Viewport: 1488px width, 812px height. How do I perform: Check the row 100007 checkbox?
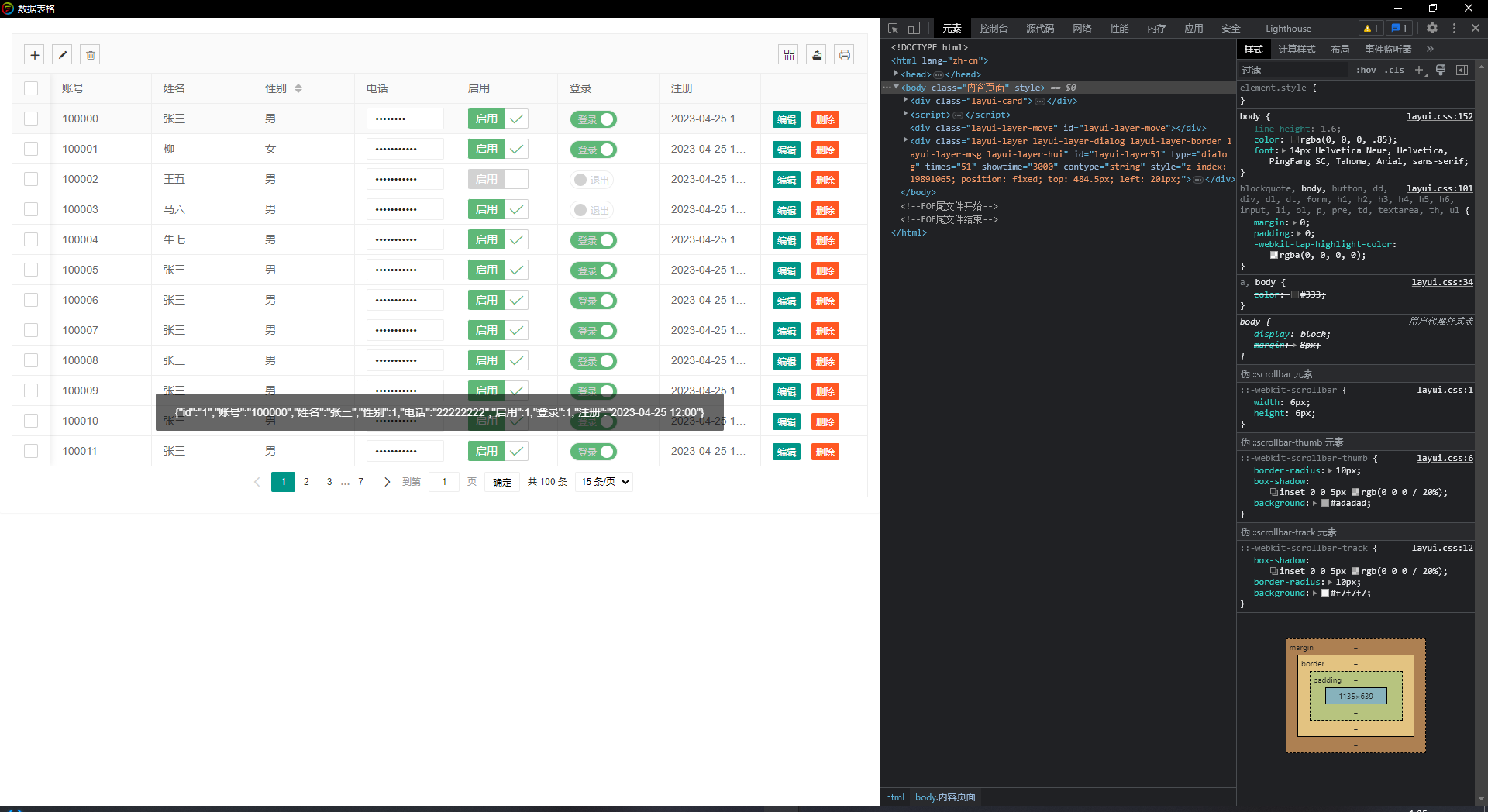(31, 330)
